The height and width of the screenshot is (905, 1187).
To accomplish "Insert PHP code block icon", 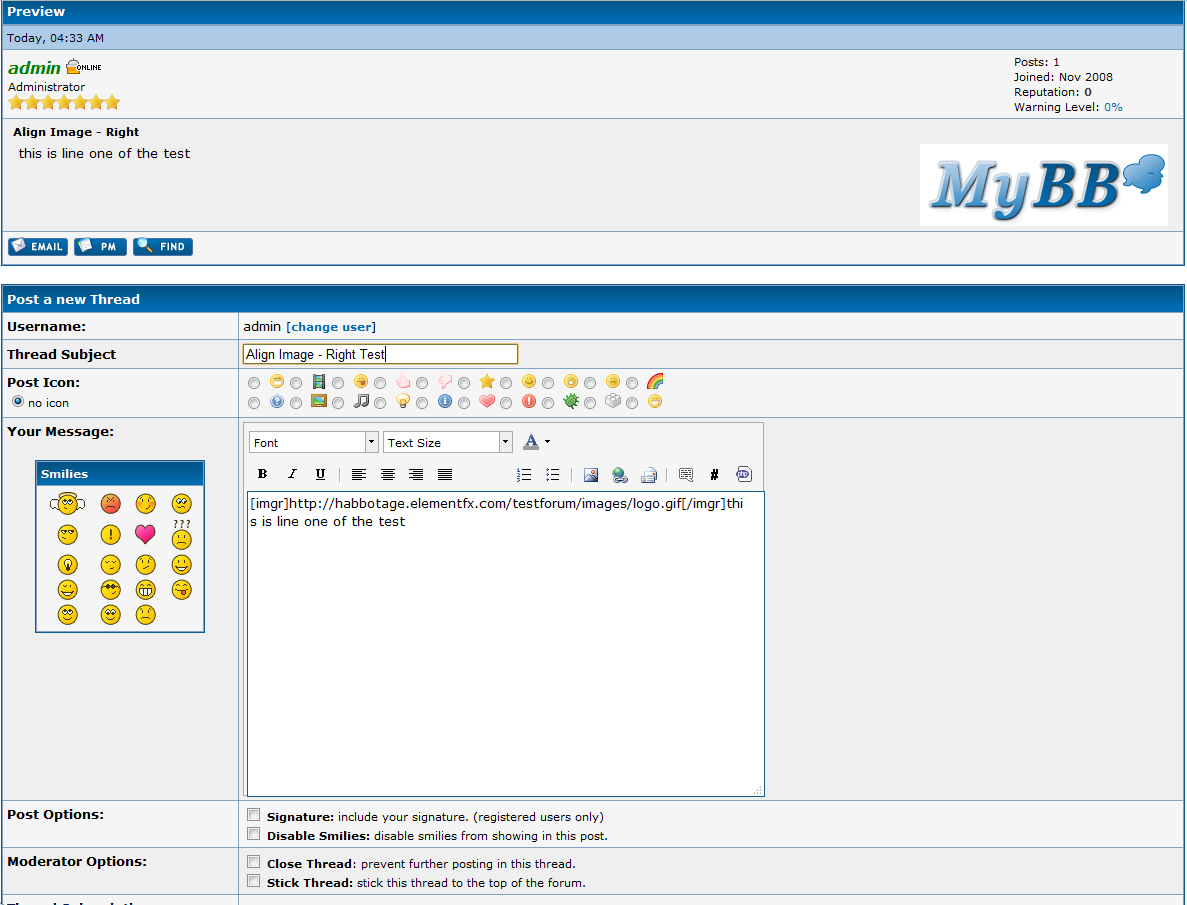I will [x=744, y=475].
